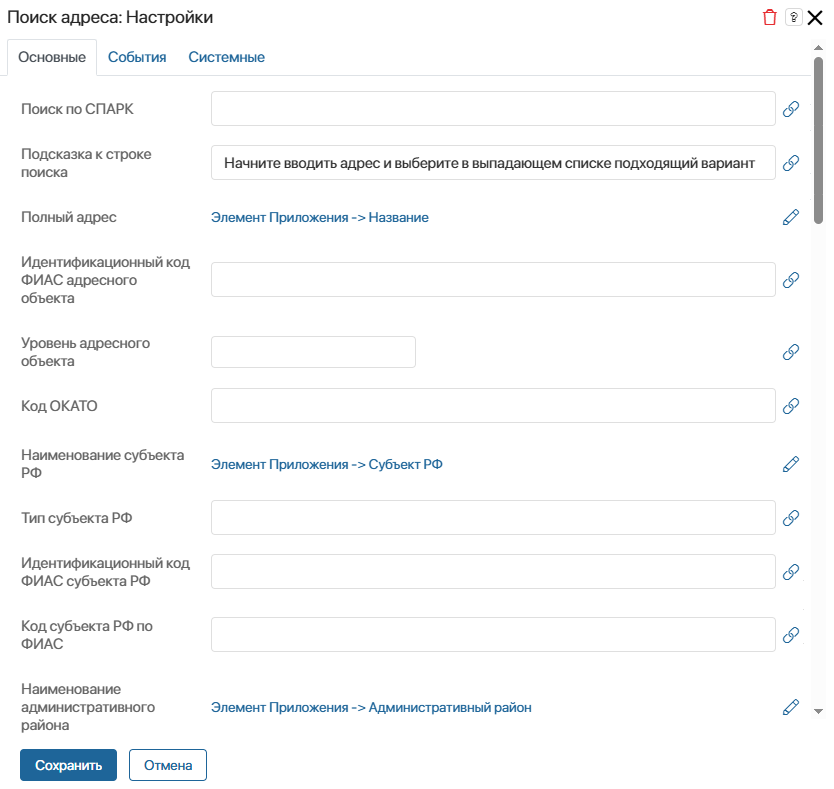The width and height of the screenshot is (834, 789).
Task: Click into the Код ОКАТО text field
Action: pos(493,406)
